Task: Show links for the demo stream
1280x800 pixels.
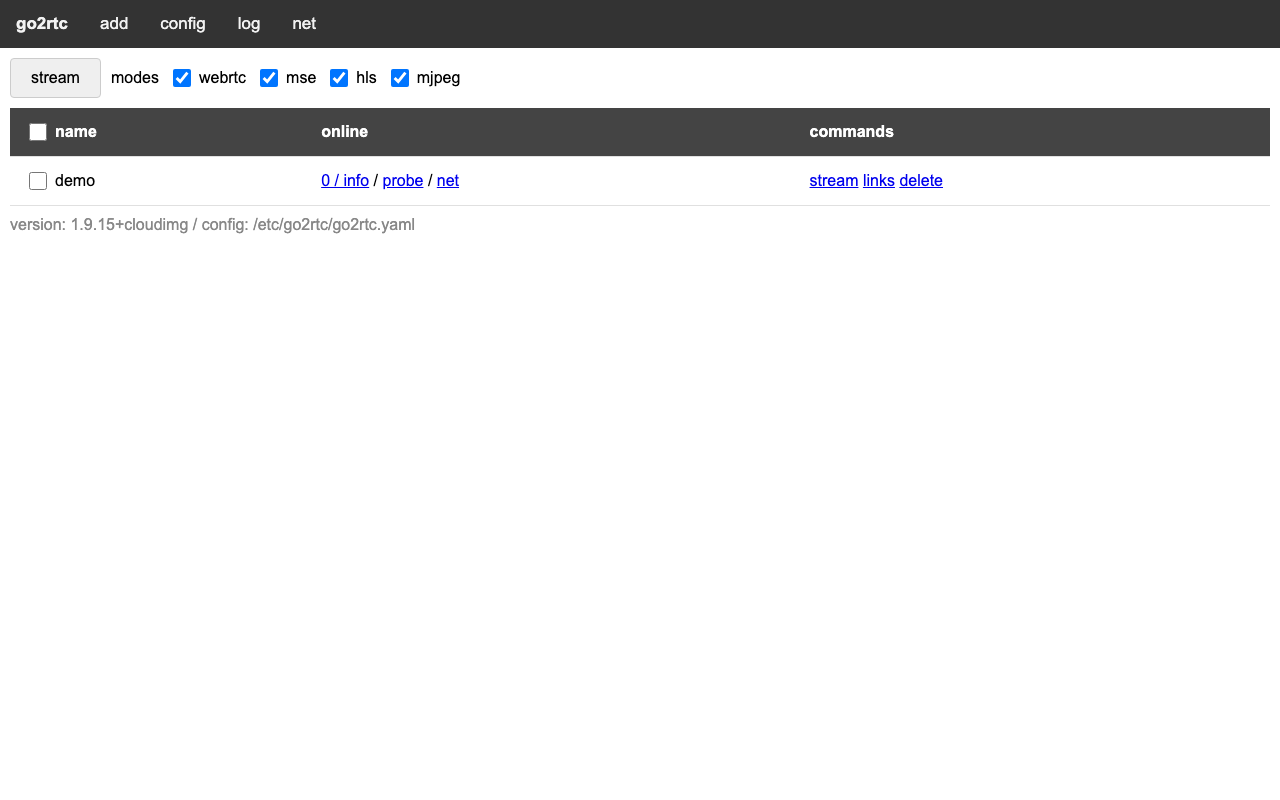Action: 879,181
